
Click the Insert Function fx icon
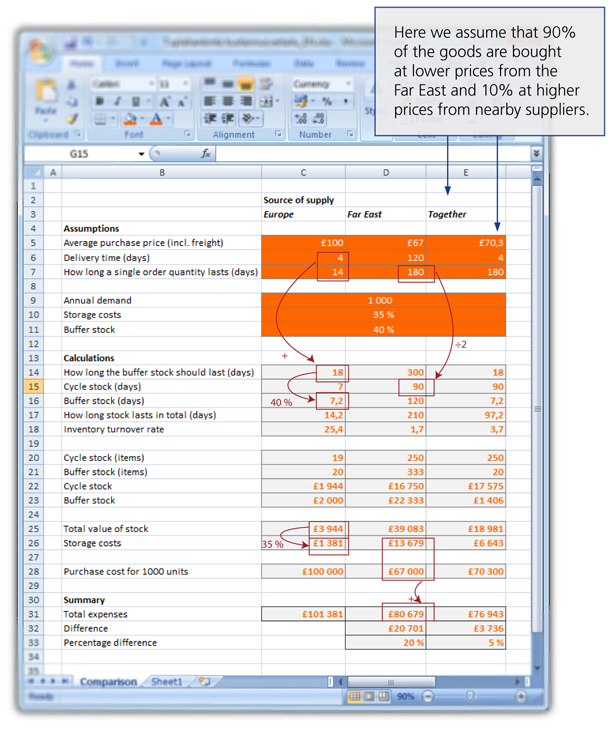coord(205,153)
